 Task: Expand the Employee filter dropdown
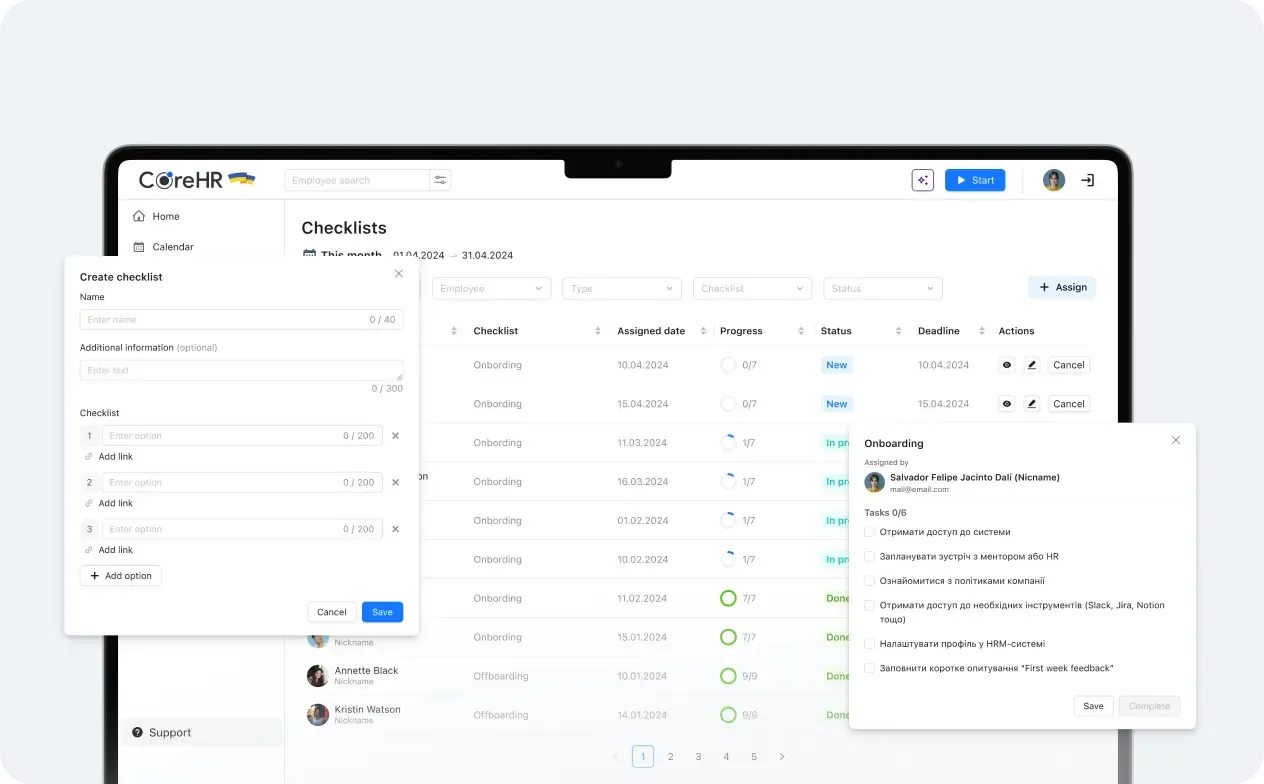(492, 288)
